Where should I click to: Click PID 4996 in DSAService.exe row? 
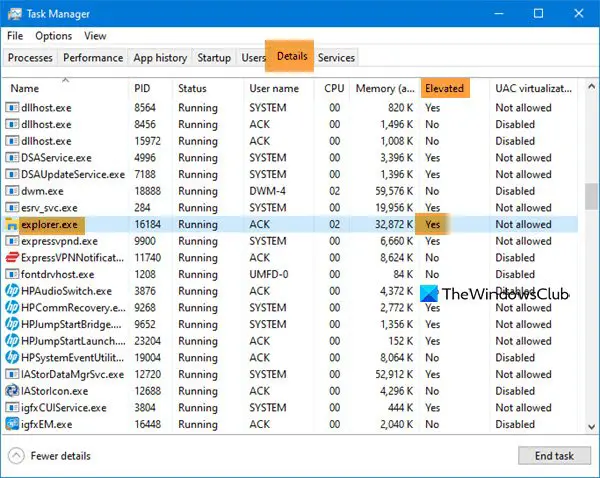(x=145, y=158)
